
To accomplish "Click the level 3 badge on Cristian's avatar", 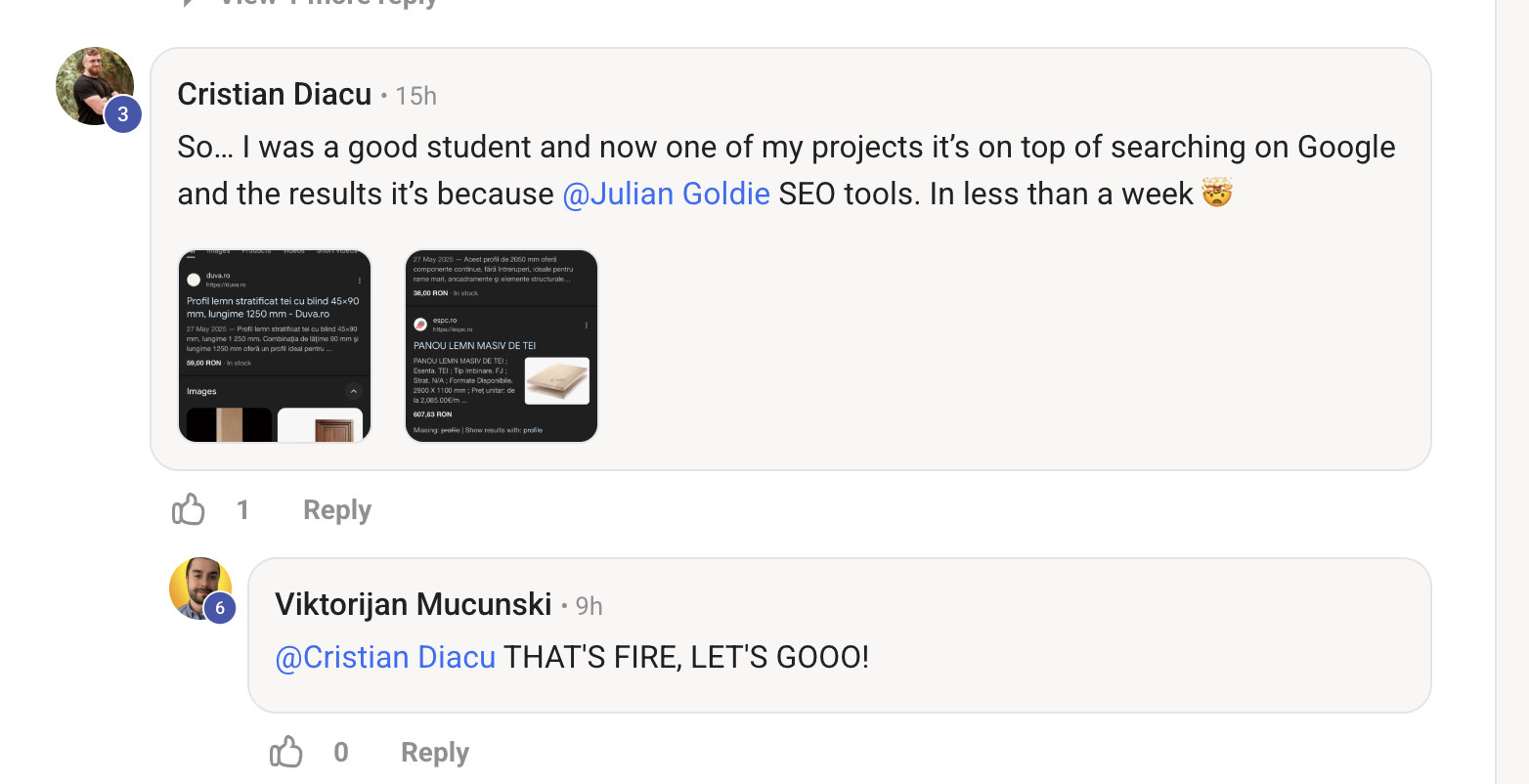I will click(123, 114).
